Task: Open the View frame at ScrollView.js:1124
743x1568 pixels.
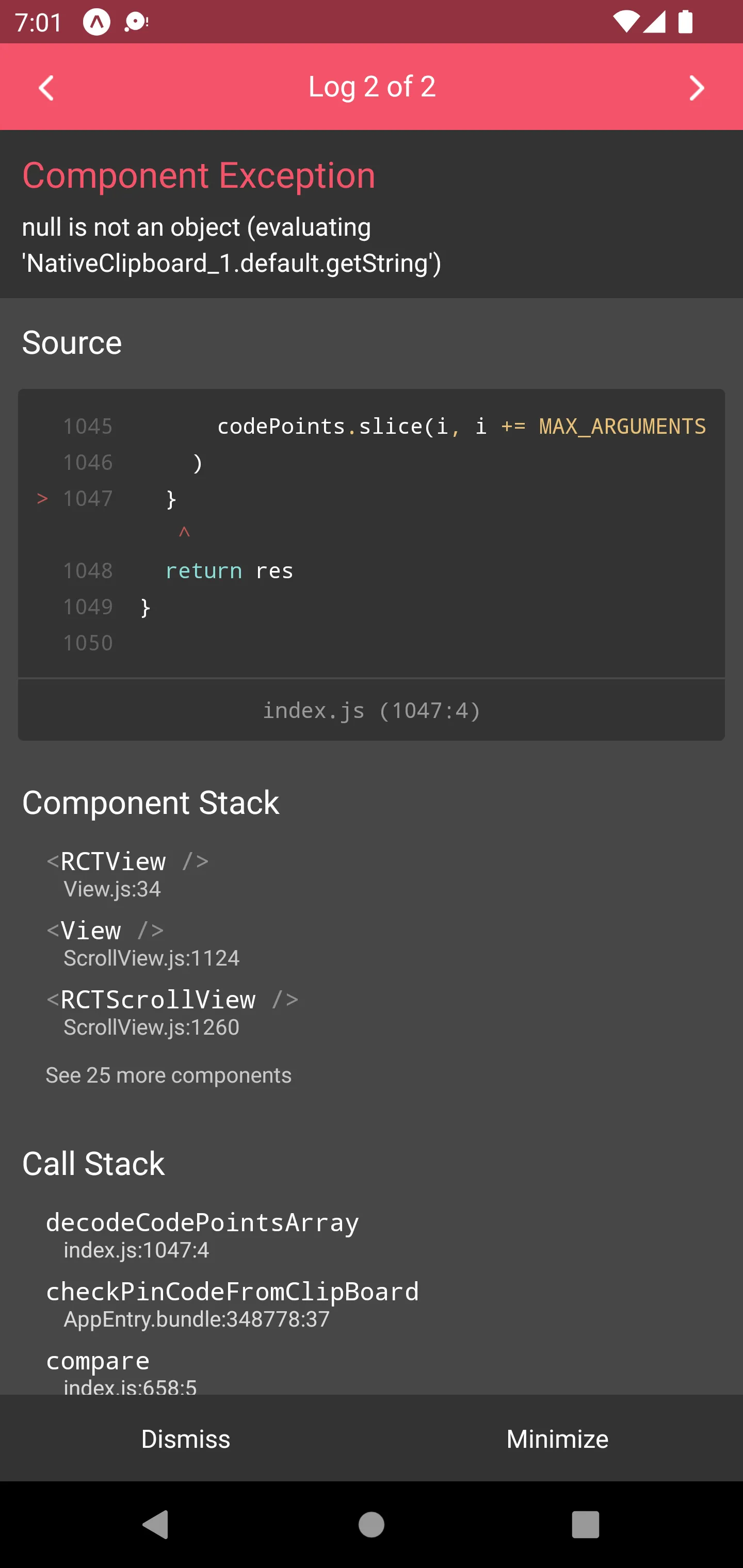Action: 143,942
